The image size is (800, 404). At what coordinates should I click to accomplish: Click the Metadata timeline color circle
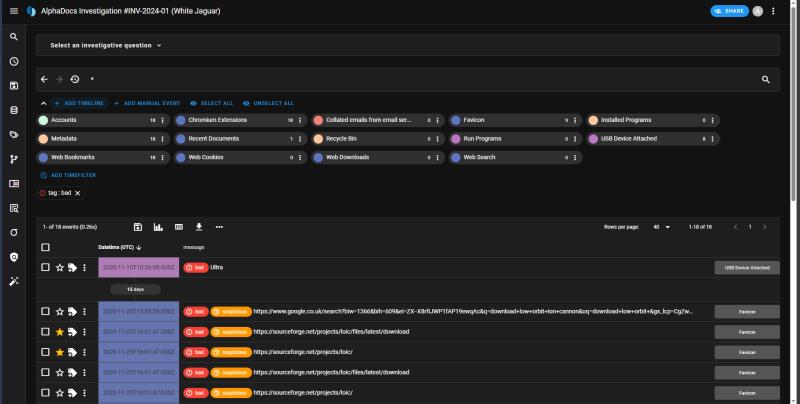click(x=43, y=139)
